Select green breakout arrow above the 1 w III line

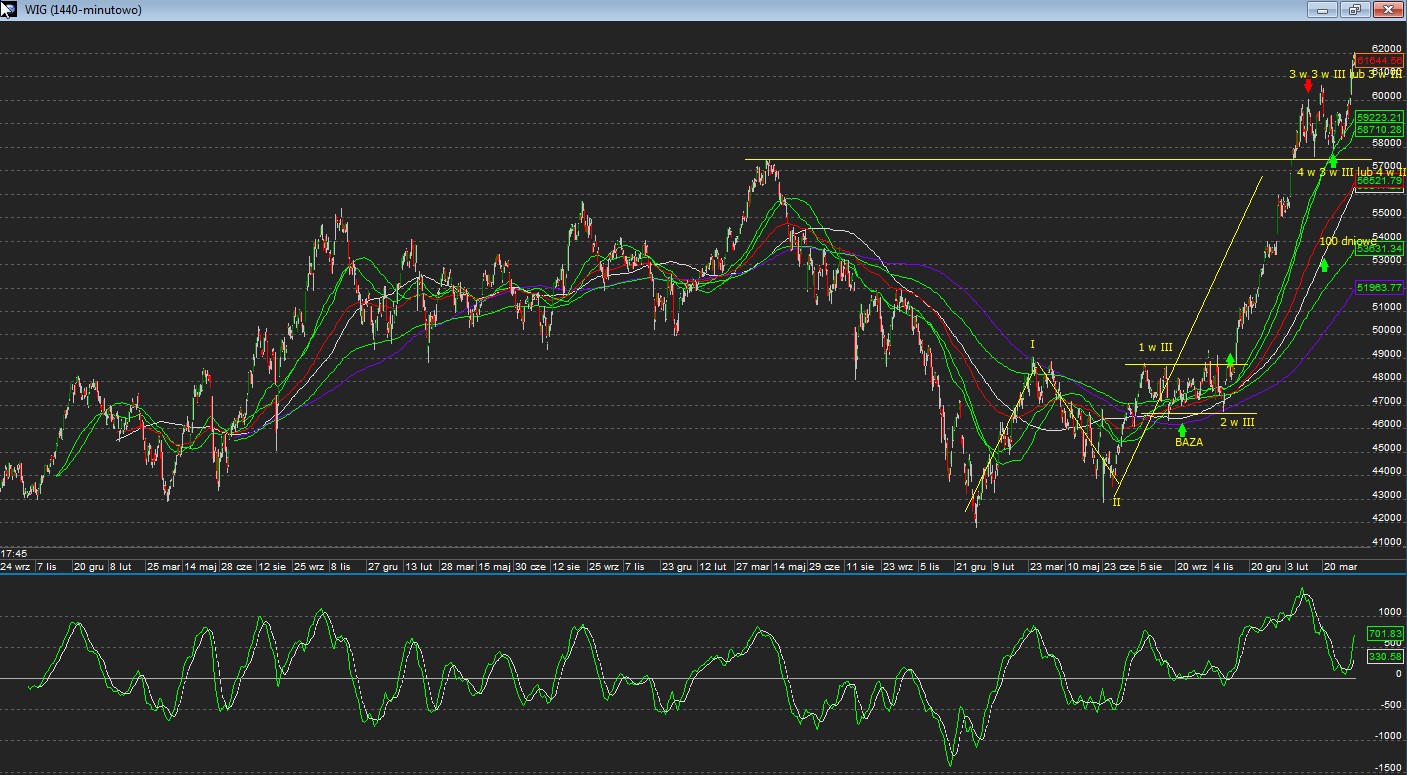tap(1230, 359)
